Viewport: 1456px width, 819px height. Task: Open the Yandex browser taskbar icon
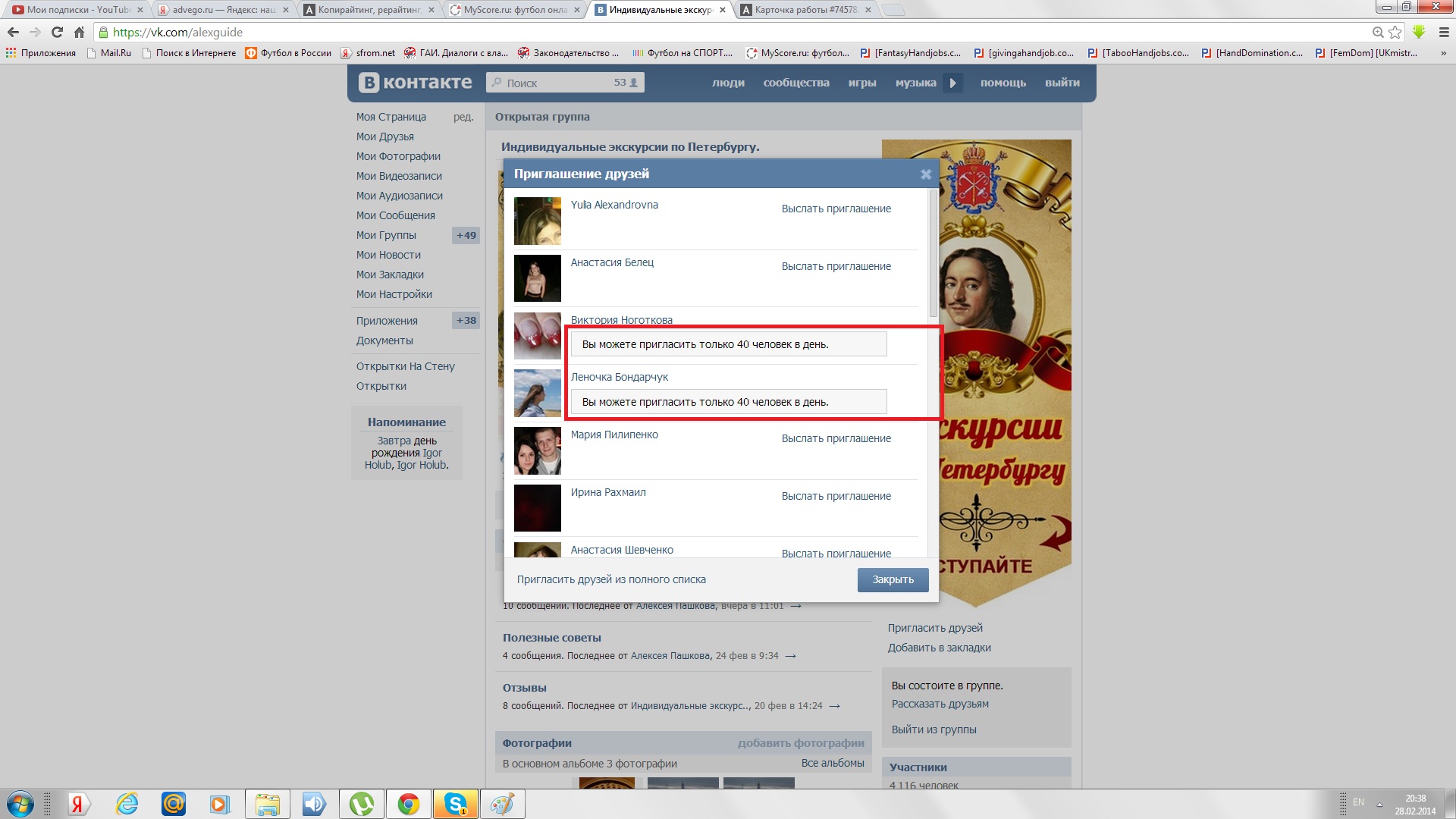click(79, 804)
